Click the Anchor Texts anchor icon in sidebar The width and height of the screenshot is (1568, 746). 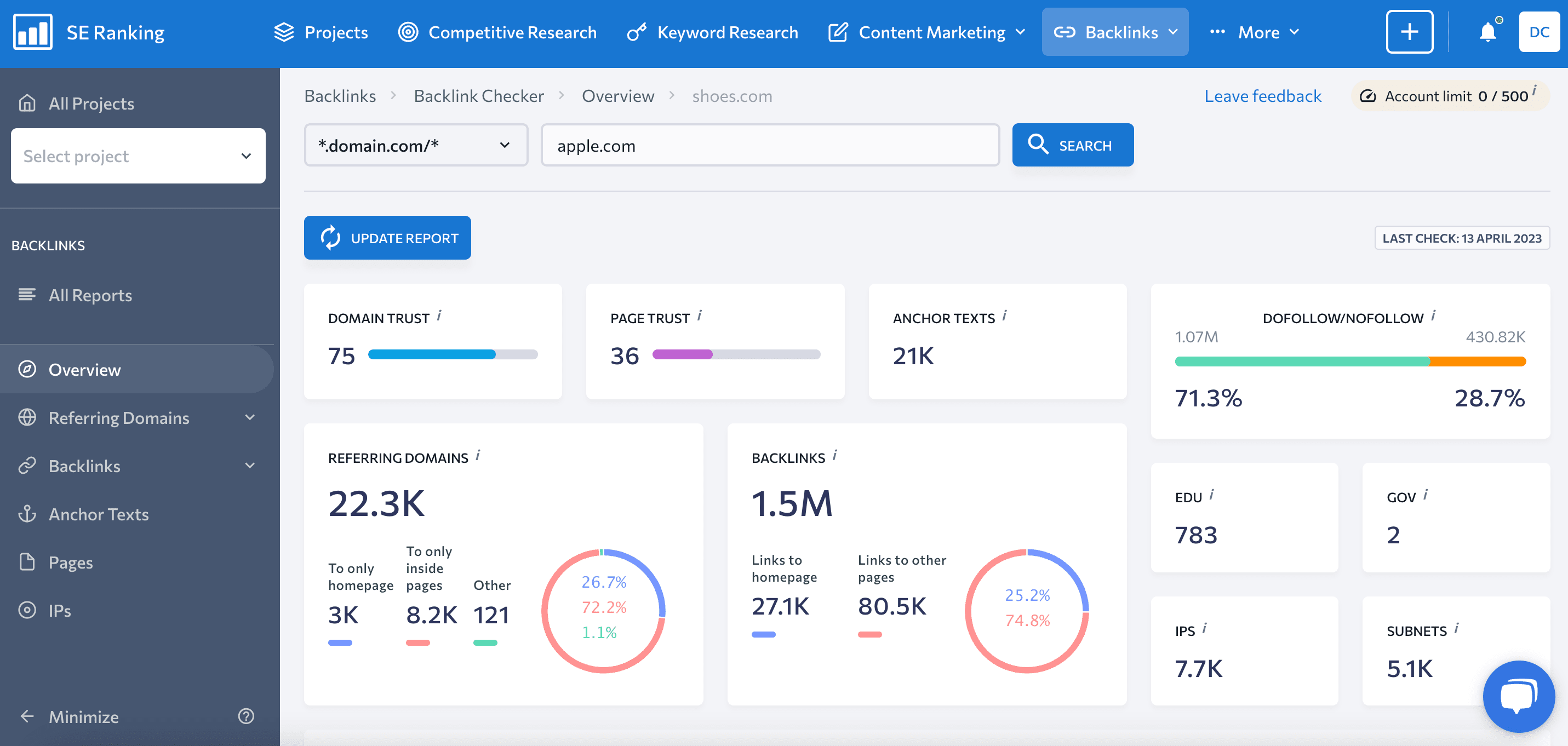27,514
